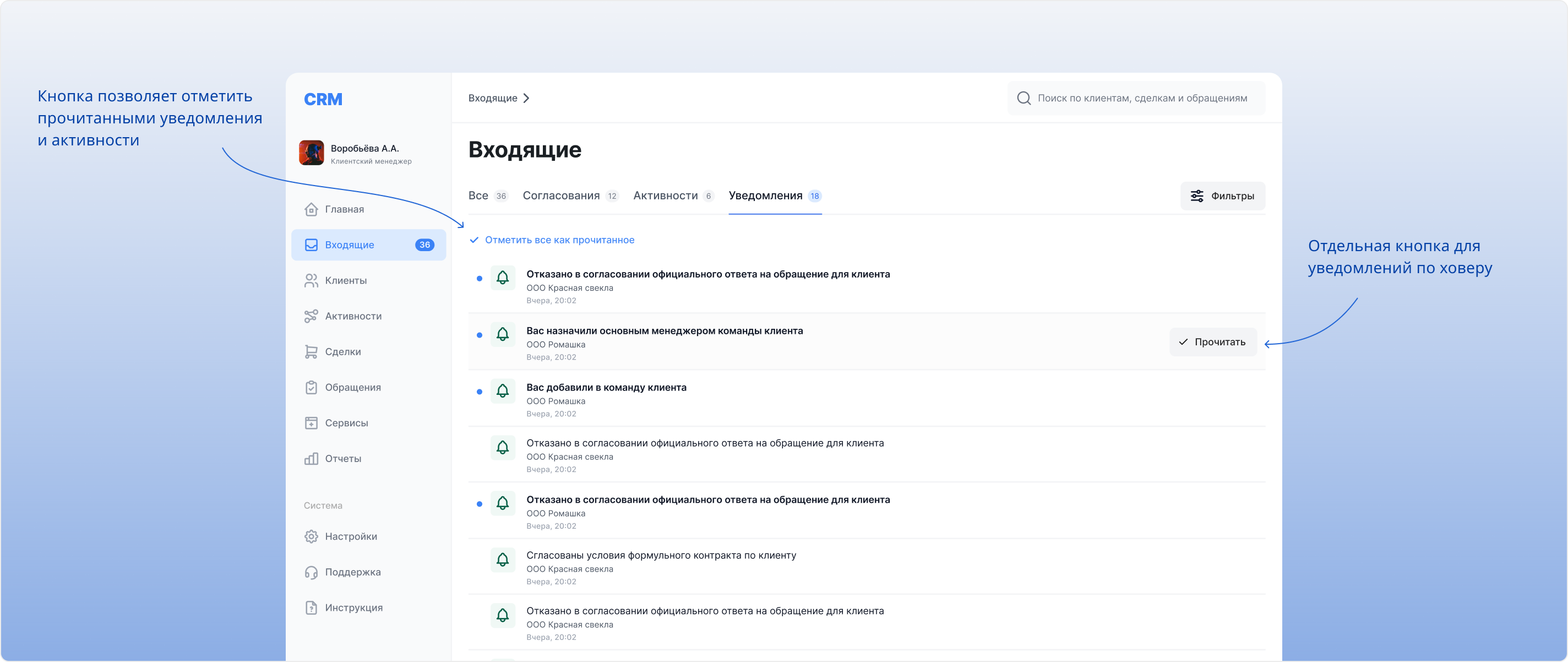
Task: Click the Клиенты people icon
Action: 311,281
